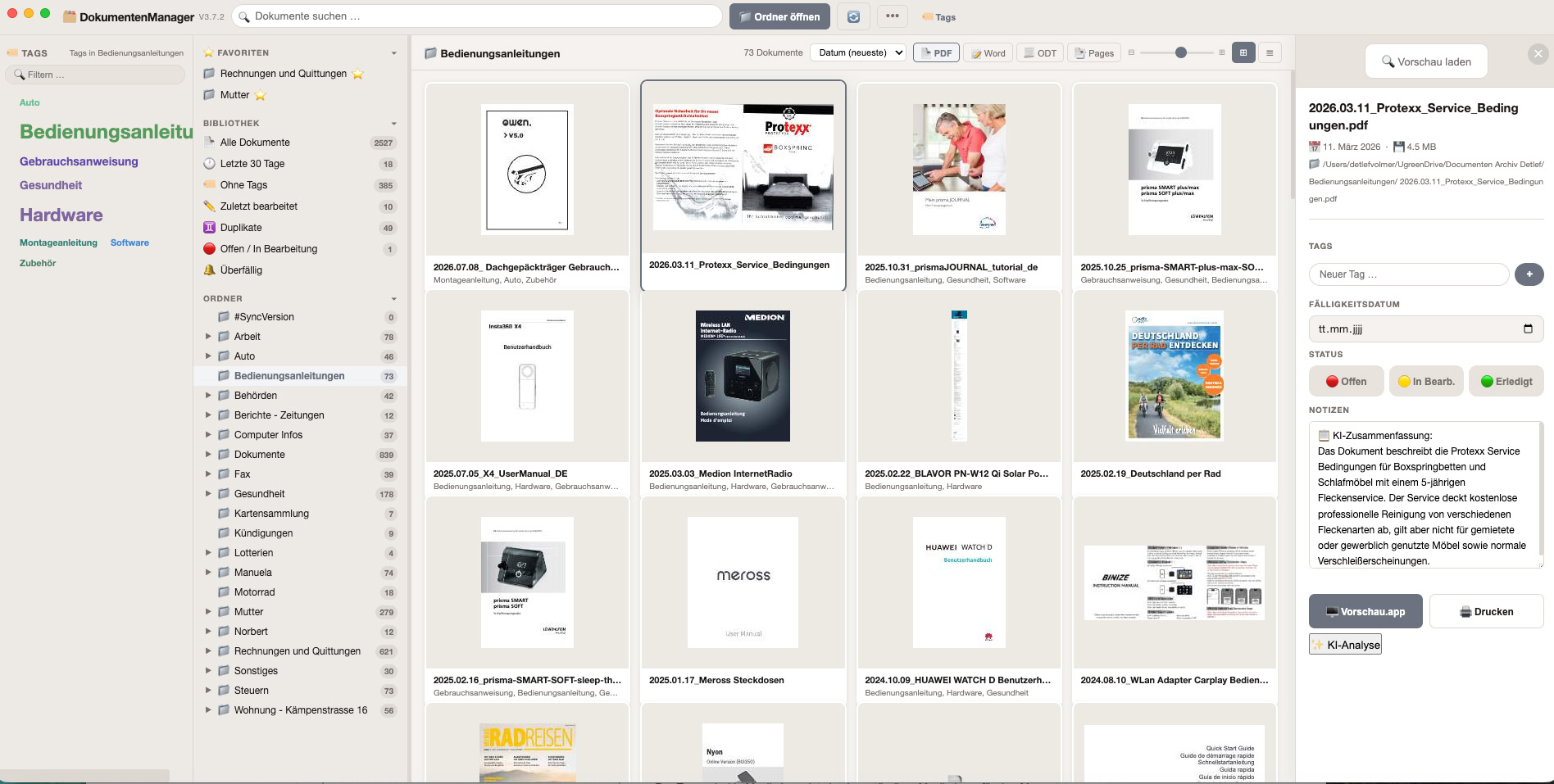Click the Alle Dokumente document icon
1554x784 pixels.
point(209,143)
